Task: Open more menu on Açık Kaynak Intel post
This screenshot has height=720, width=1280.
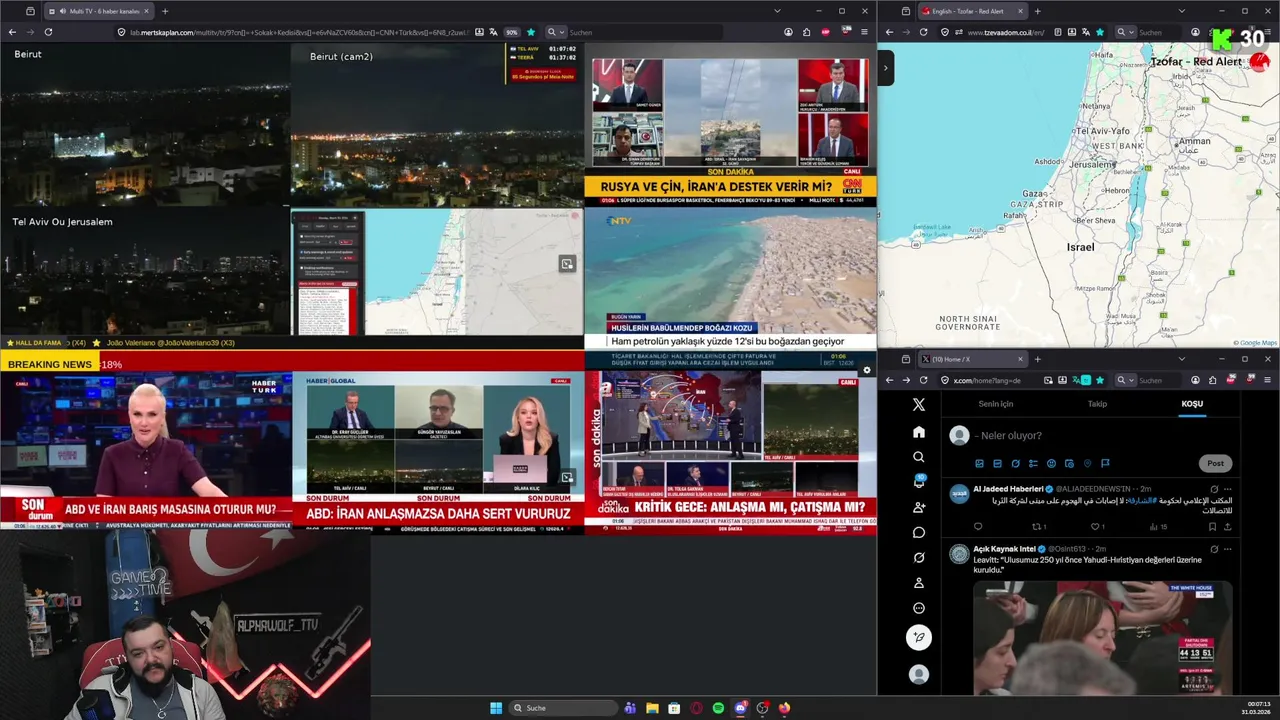Action: [1227, 548]
